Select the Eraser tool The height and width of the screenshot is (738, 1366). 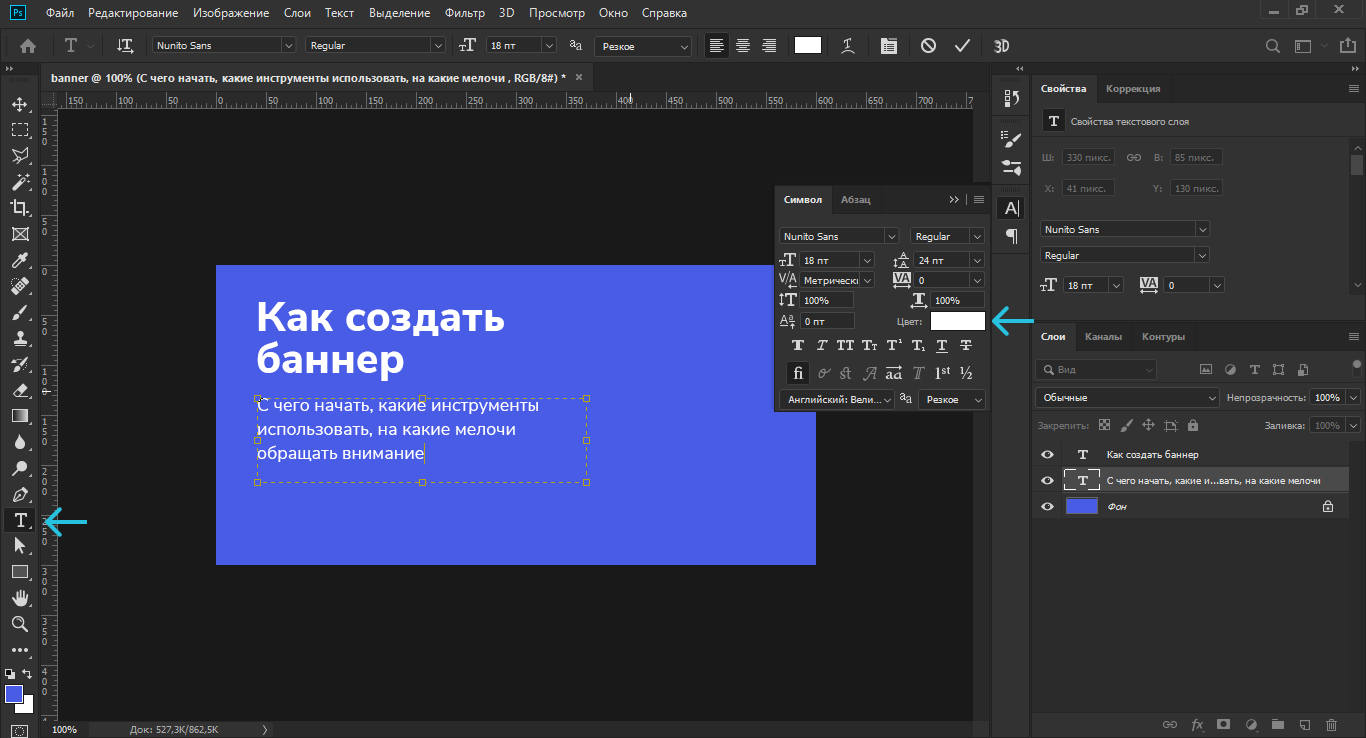pos(19,390)
